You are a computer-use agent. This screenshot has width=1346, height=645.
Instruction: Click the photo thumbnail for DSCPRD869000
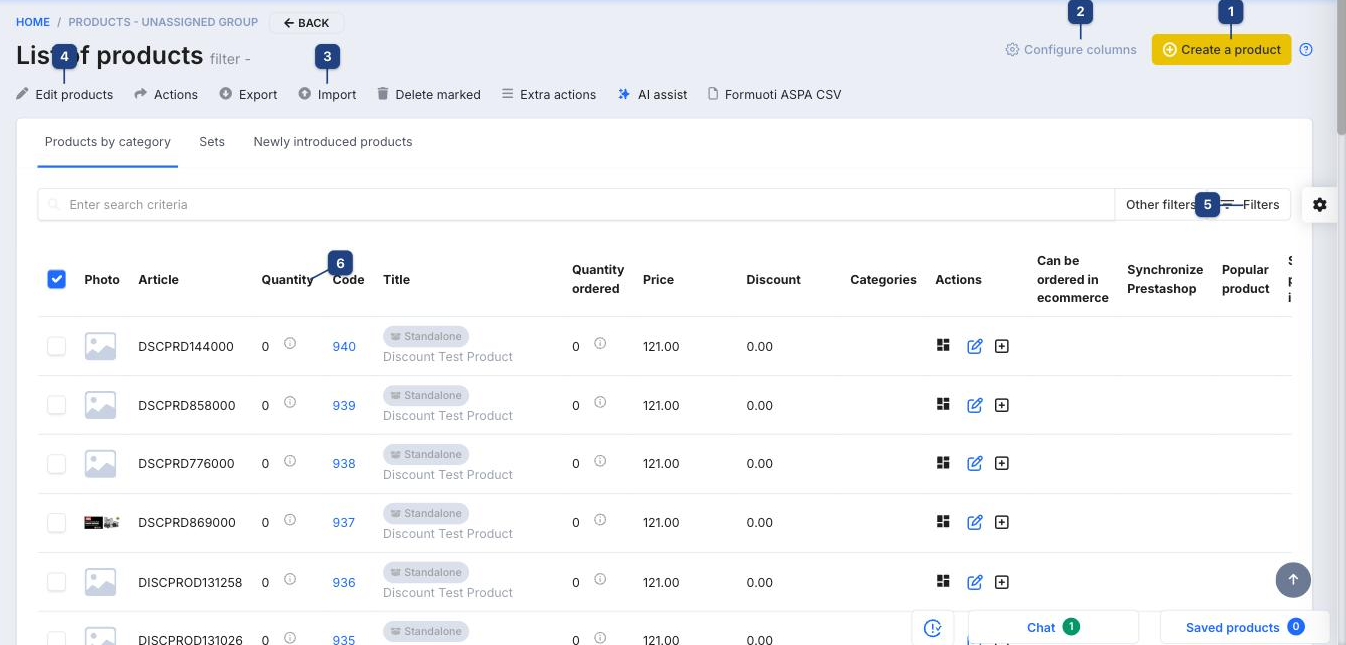[101, 522]
